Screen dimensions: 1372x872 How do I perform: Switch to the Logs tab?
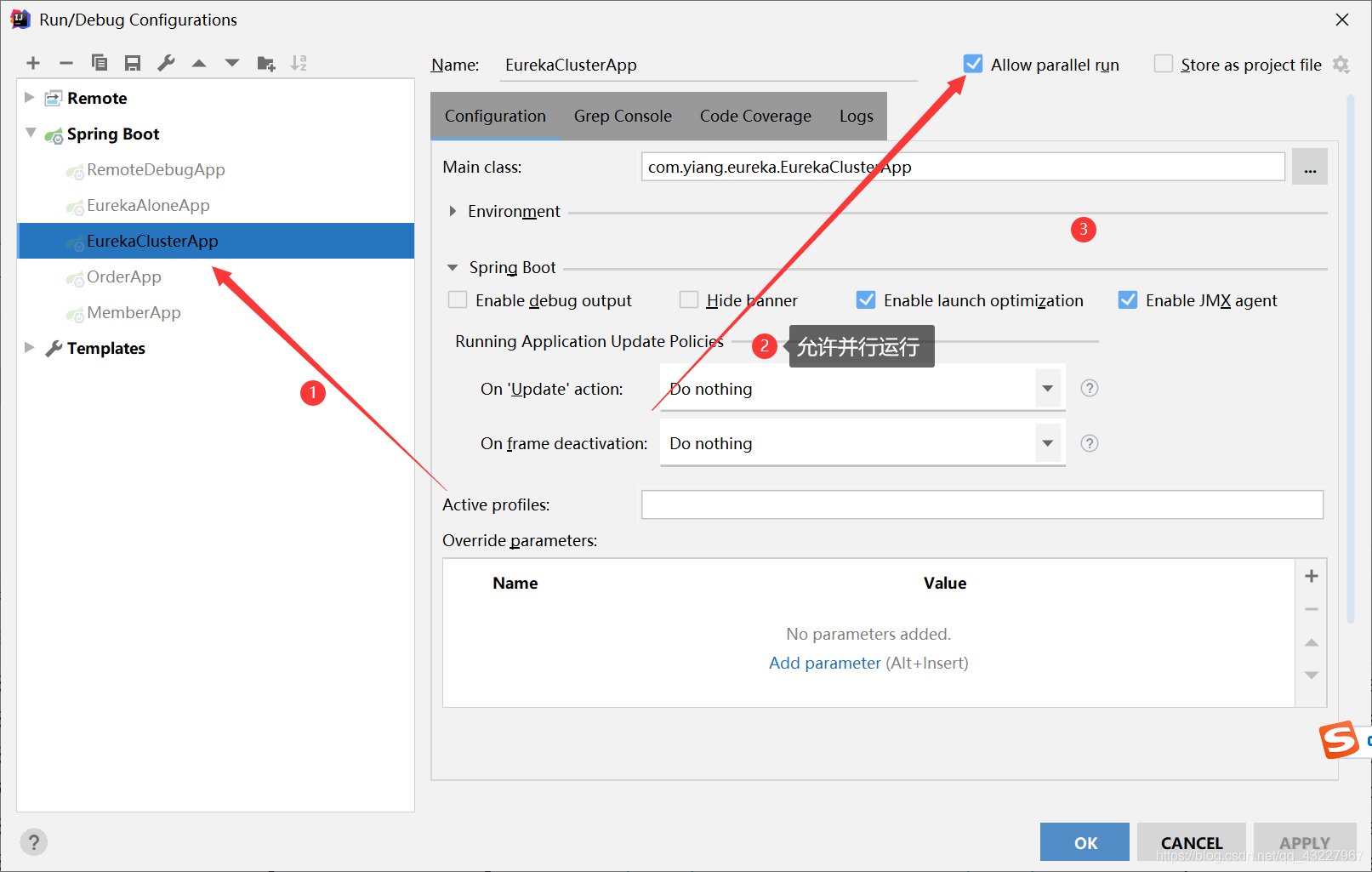pyautogui.click(x=856, y=116)
